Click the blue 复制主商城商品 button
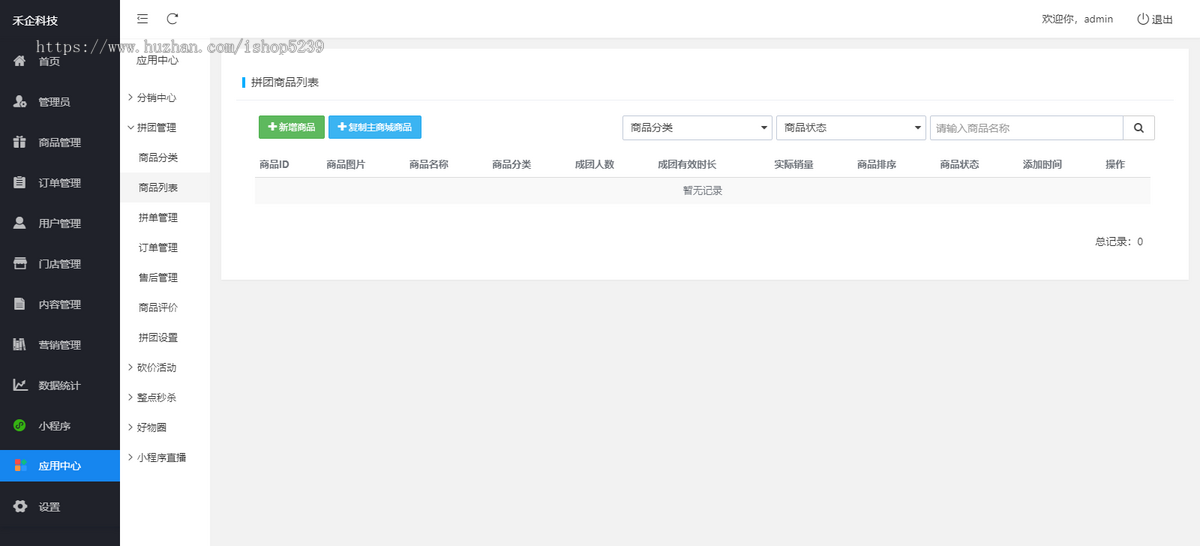Viewport: 1200px width, 546px height. coord(375,128)
